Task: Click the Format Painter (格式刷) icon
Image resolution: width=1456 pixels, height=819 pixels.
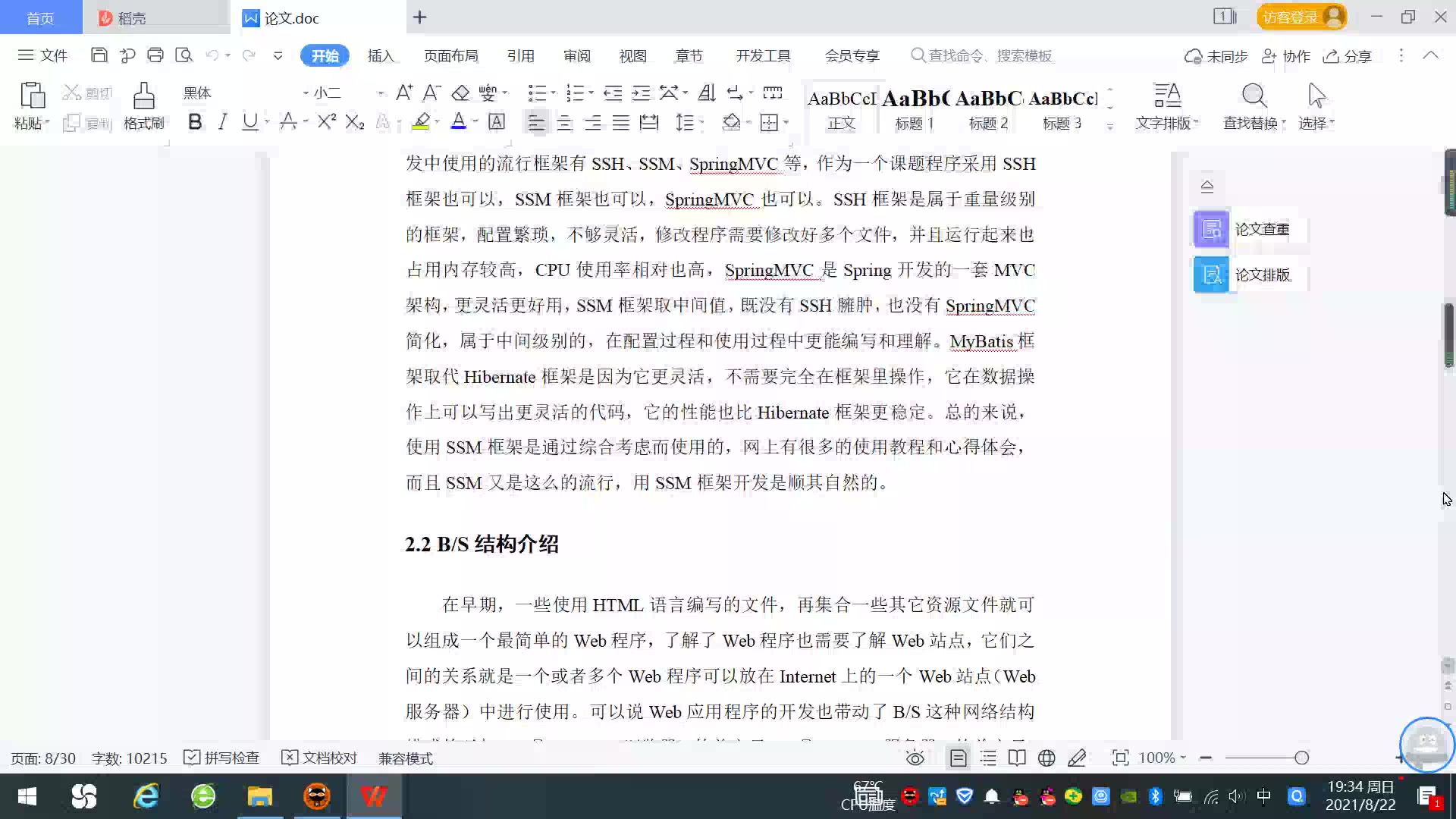Action: pos(143,97)
